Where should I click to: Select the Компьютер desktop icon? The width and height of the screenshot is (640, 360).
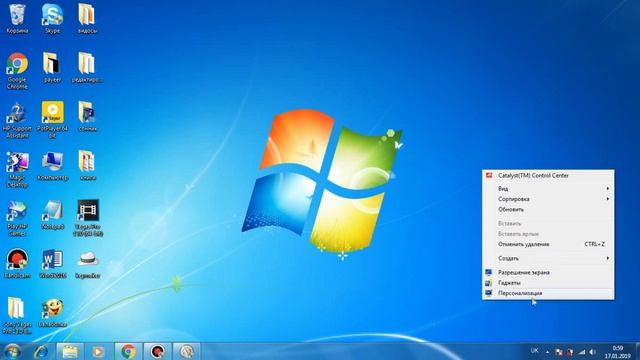point(52,166)
